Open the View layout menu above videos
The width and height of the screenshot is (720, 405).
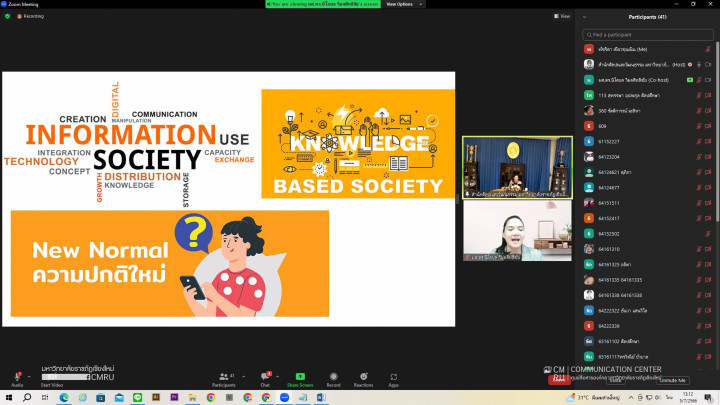coord(562,16)
